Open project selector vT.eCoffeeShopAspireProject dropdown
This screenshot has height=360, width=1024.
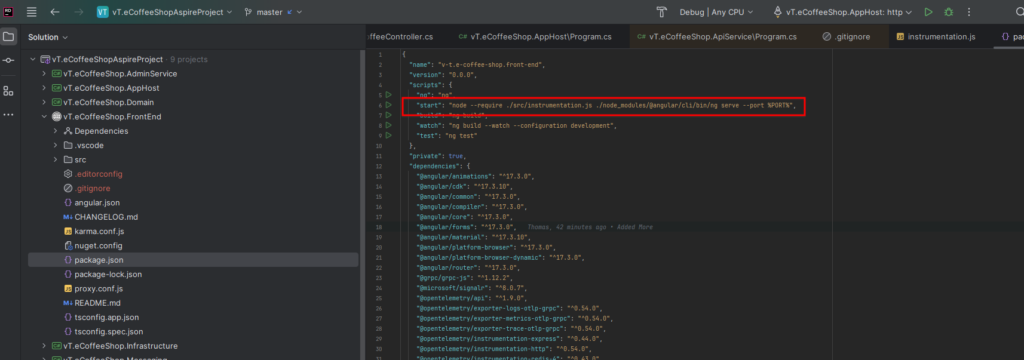click(165, 12)
